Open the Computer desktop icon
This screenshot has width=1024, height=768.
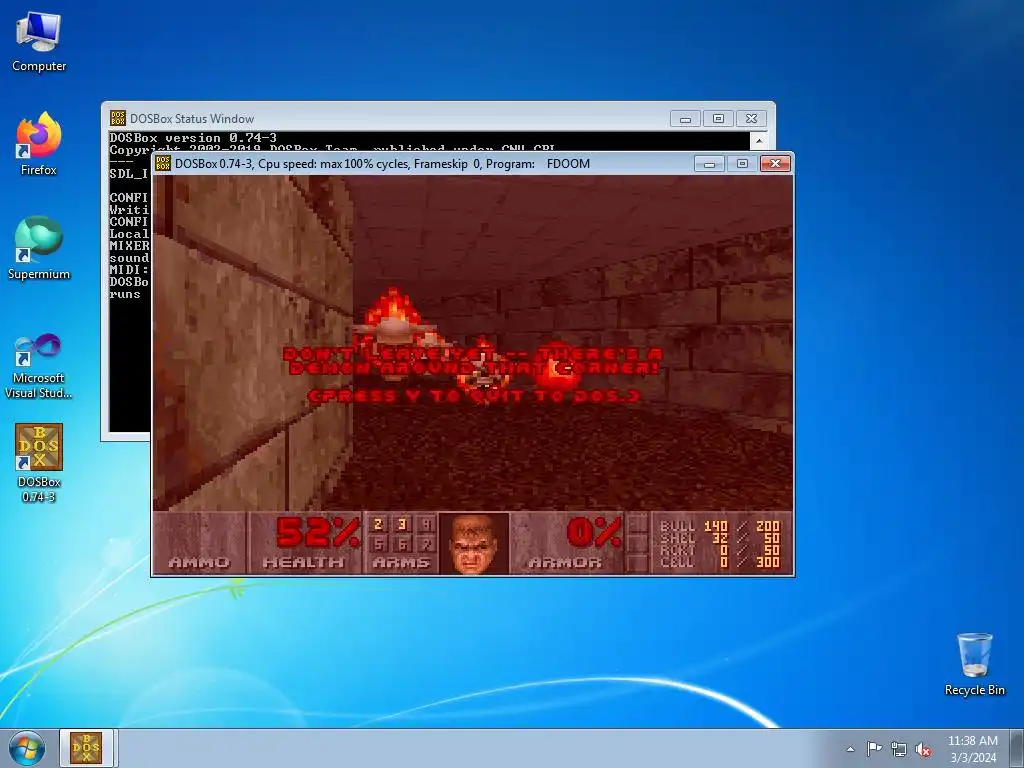tap(39, 42)
